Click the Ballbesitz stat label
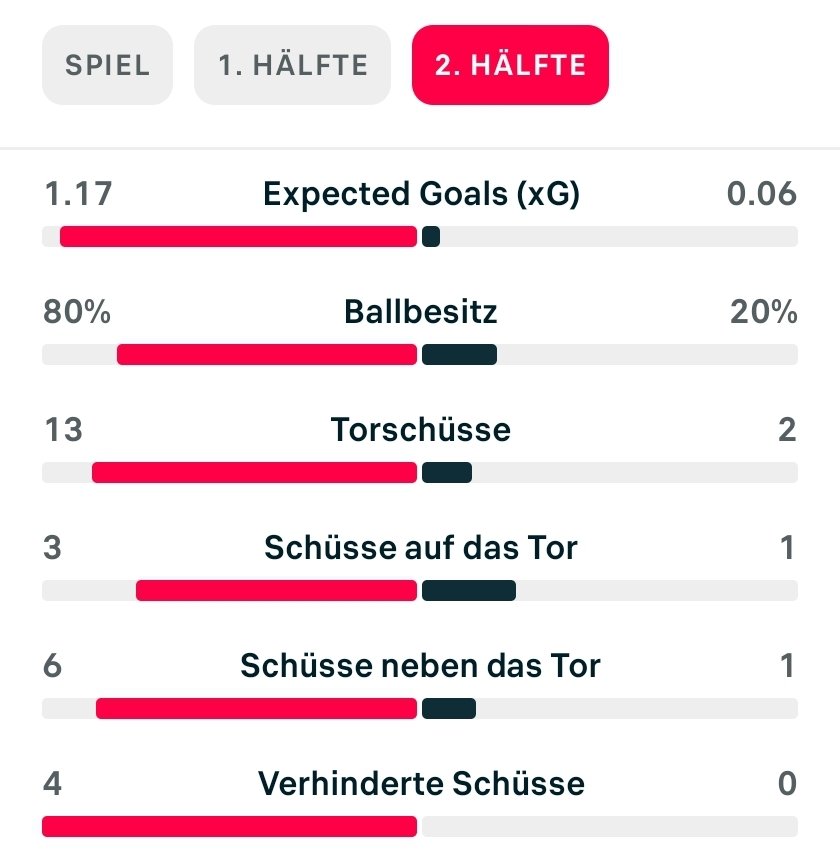 click(x=421, y=312)
